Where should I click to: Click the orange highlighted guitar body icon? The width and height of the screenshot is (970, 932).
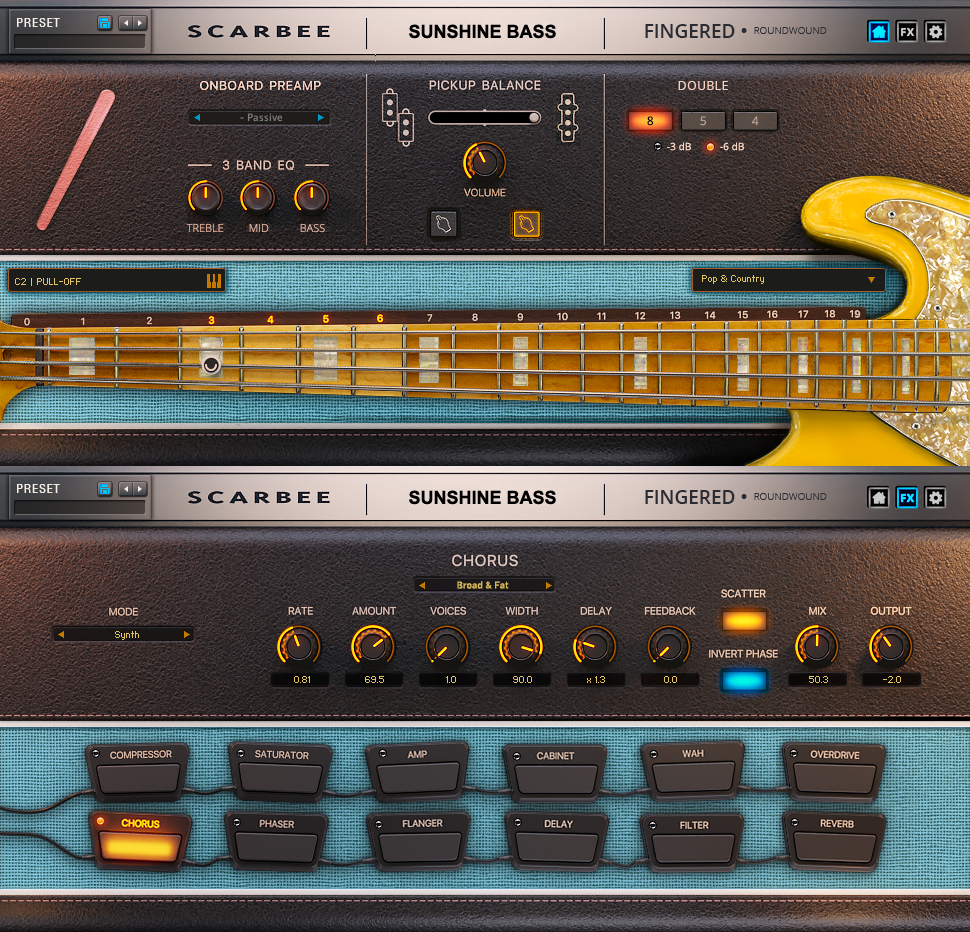[527, 224]
